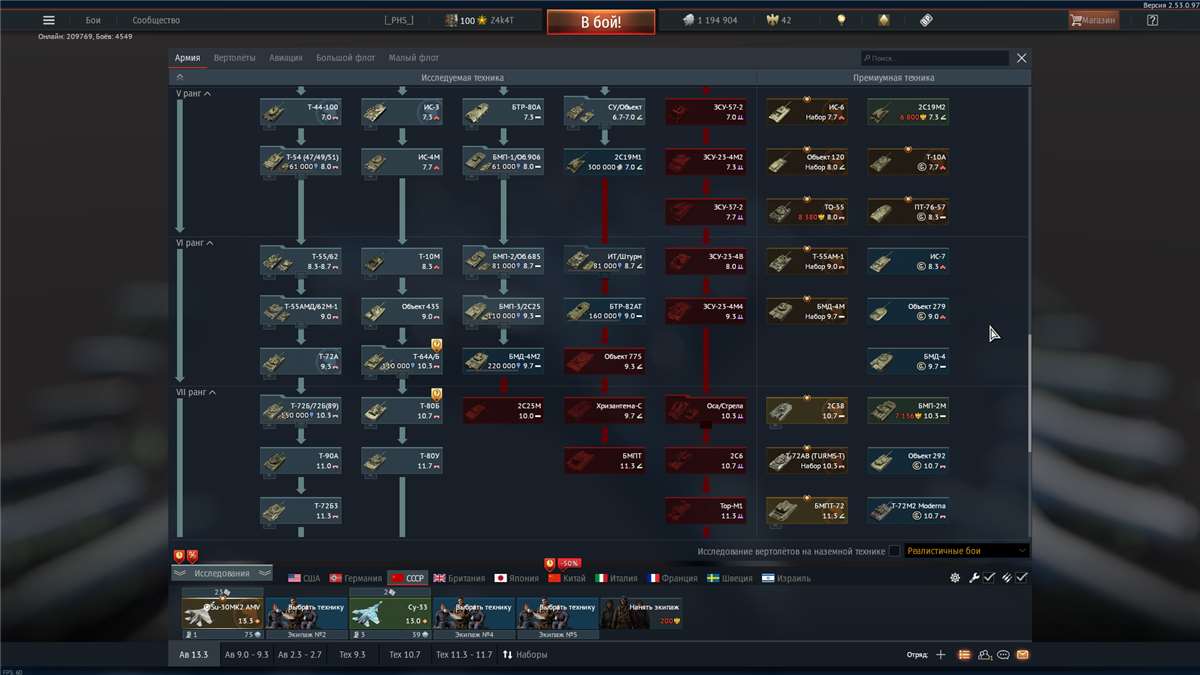Screen dimensions: 1200x675
Task: Click the light bulb icon in top bar
Action: click(842, 20)
